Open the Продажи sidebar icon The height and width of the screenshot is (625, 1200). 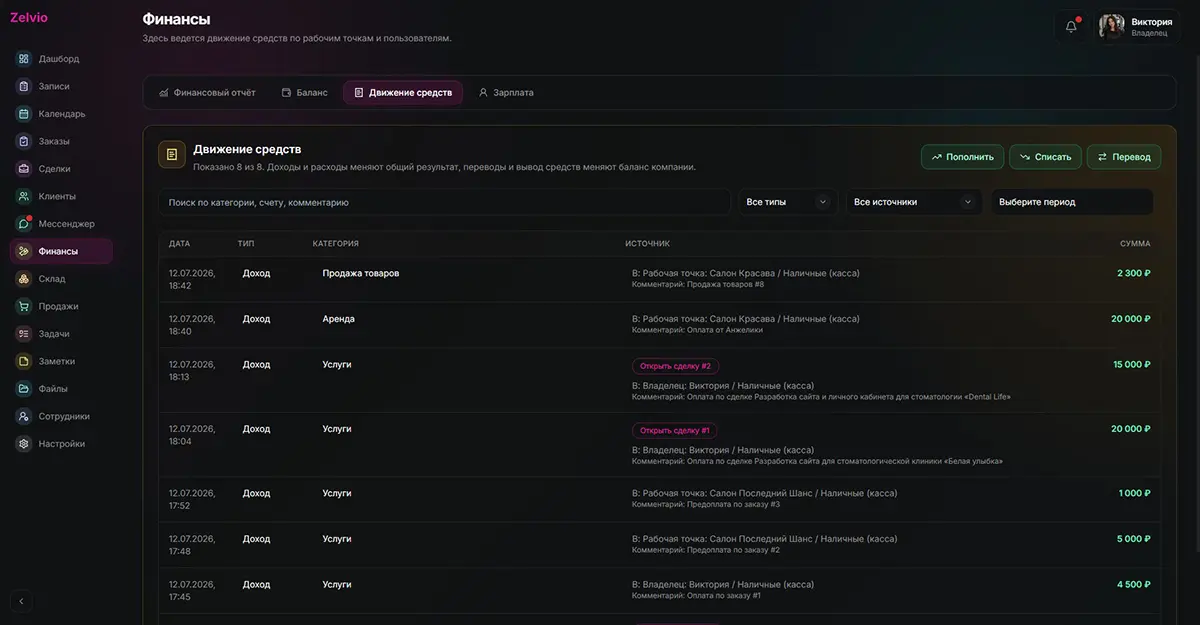[24, 306]
